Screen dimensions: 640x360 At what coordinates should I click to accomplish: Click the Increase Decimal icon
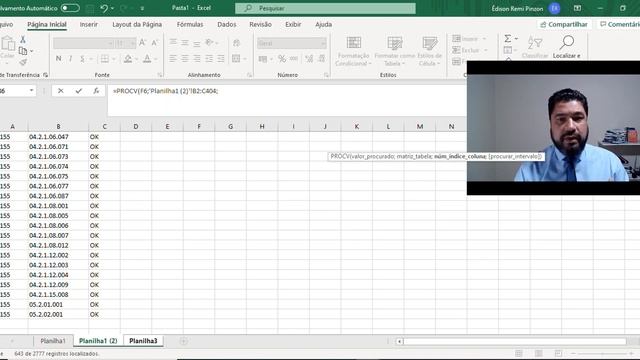click(x=309, y=59)
